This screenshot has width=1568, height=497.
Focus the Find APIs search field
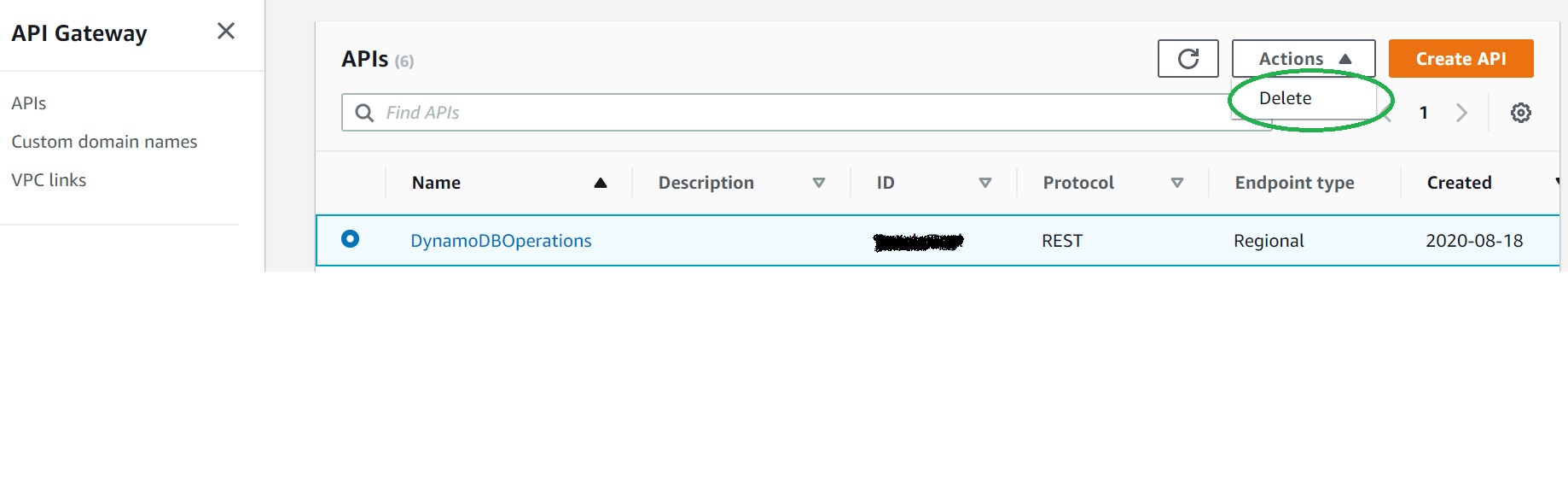[806, 113]
